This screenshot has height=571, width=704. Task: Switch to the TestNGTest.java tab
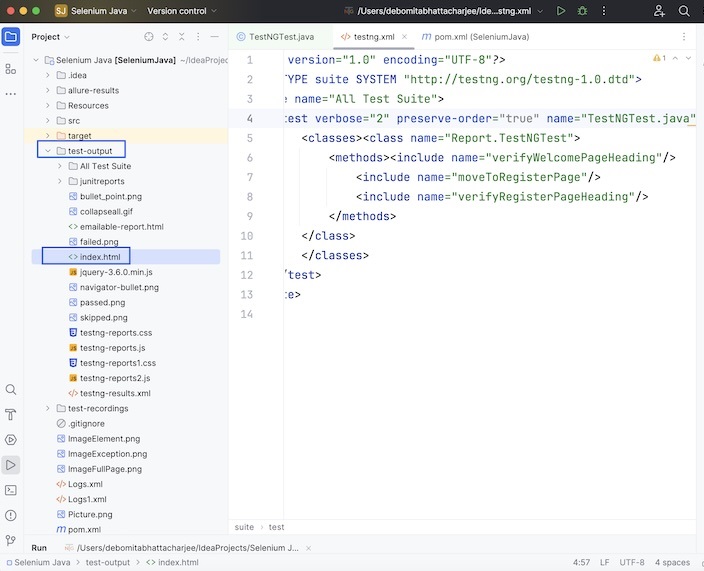pyautogui.click(x=283, y=37)
